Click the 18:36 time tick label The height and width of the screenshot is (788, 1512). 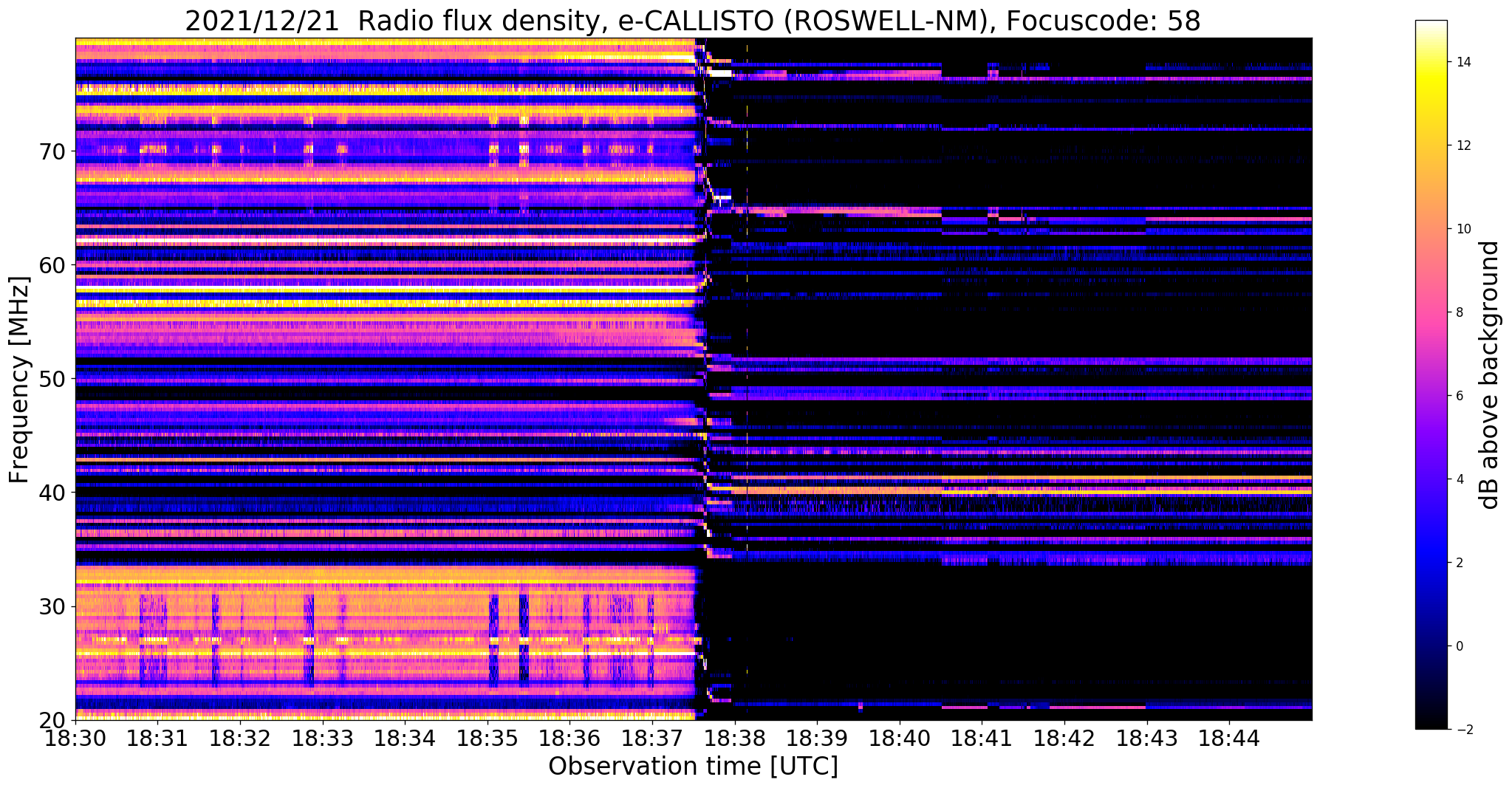click(569, 739)
